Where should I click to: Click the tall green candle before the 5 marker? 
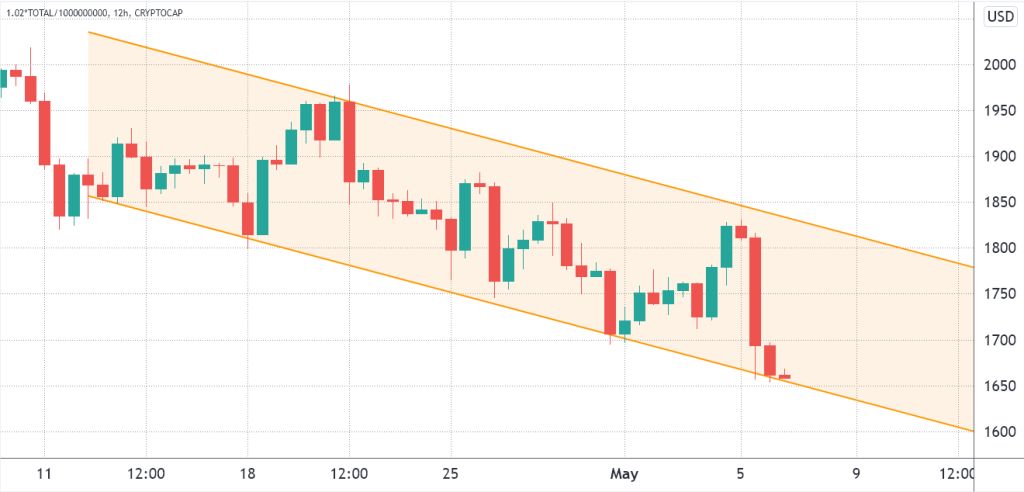(x=727, y=246)
